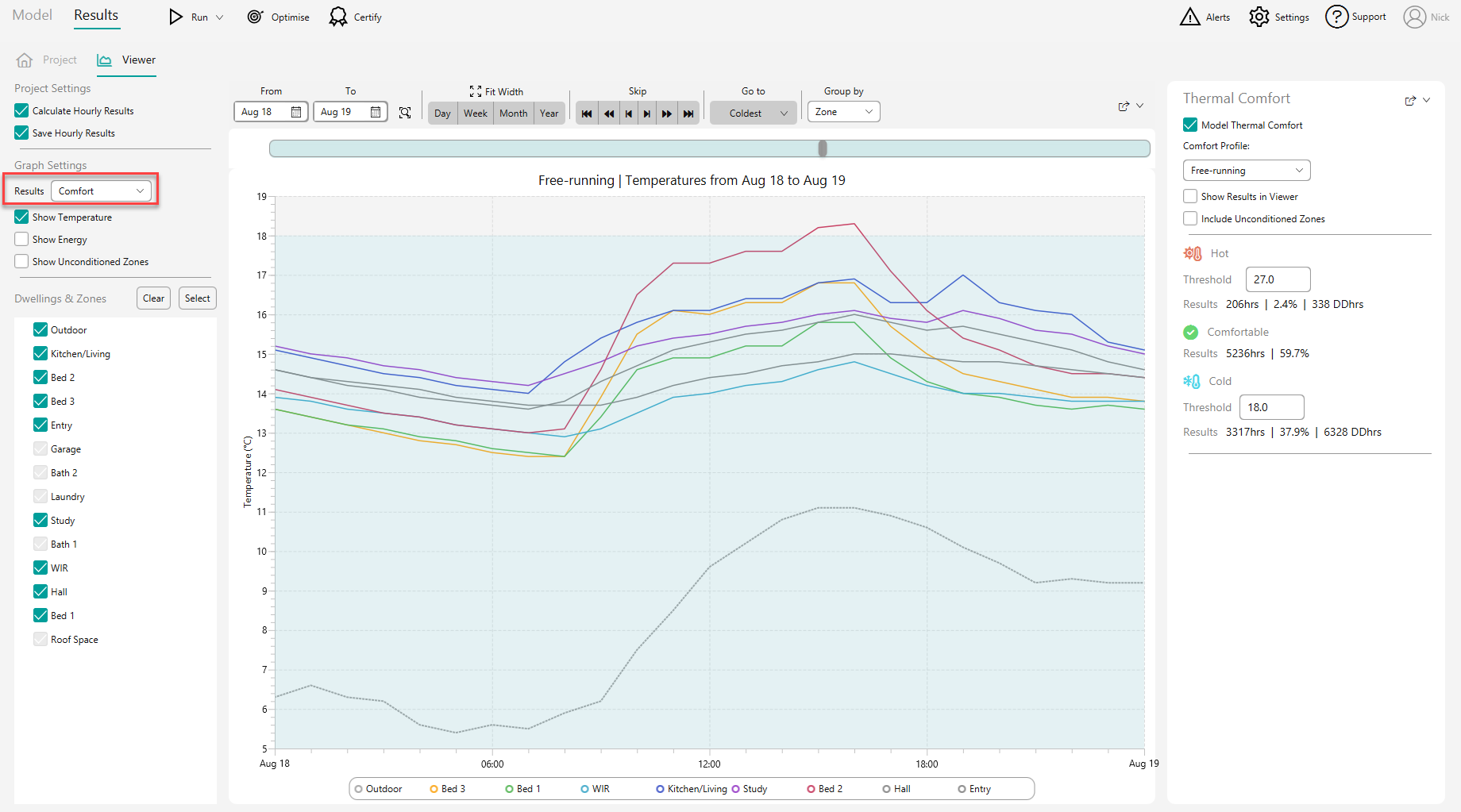Image resolution: width=1461 pixels, height=812 pixels.
Task: Toggle Save Hourly Results checkbox
Action: [21, 133]
